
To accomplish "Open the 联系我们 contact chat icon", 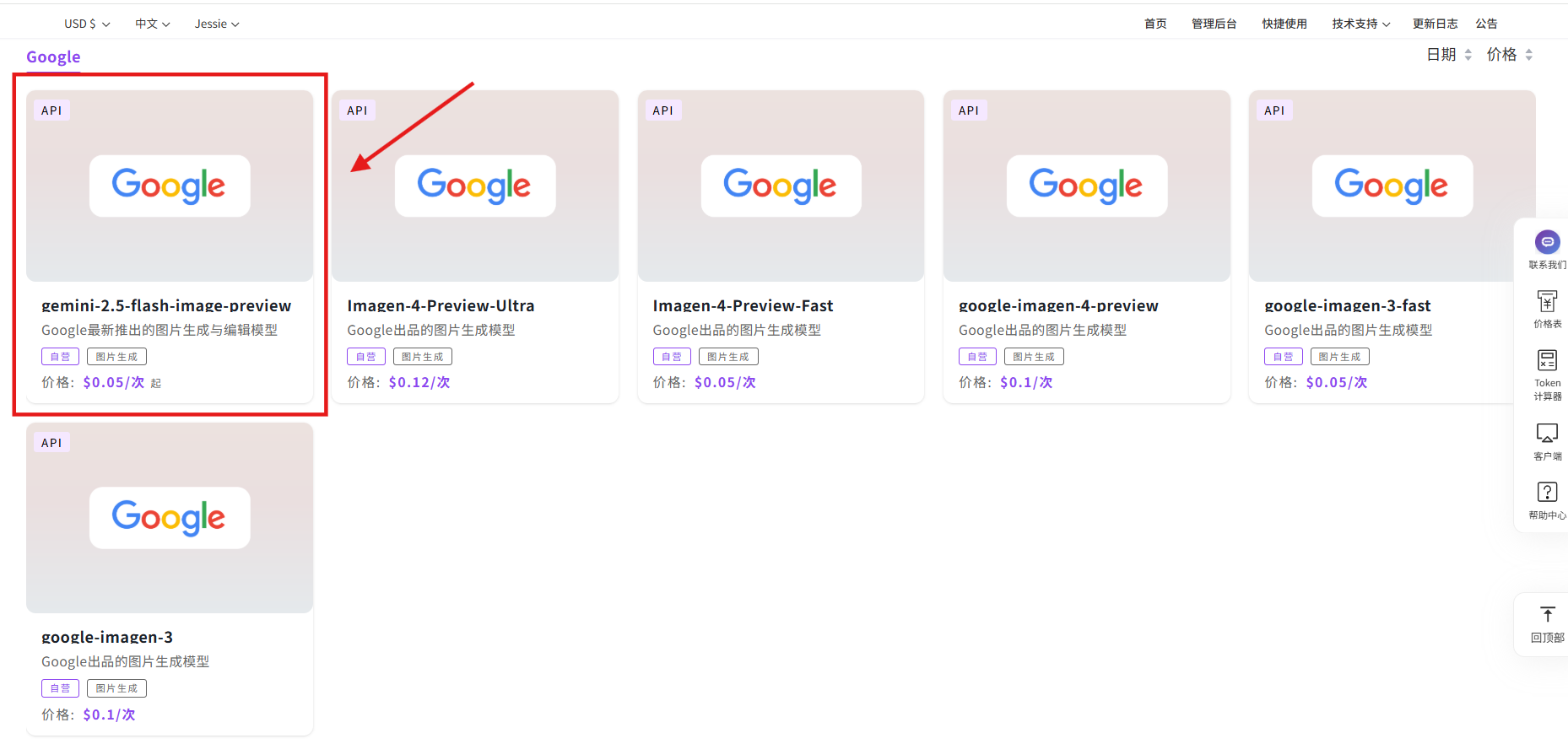I will tap(1547, 243).
